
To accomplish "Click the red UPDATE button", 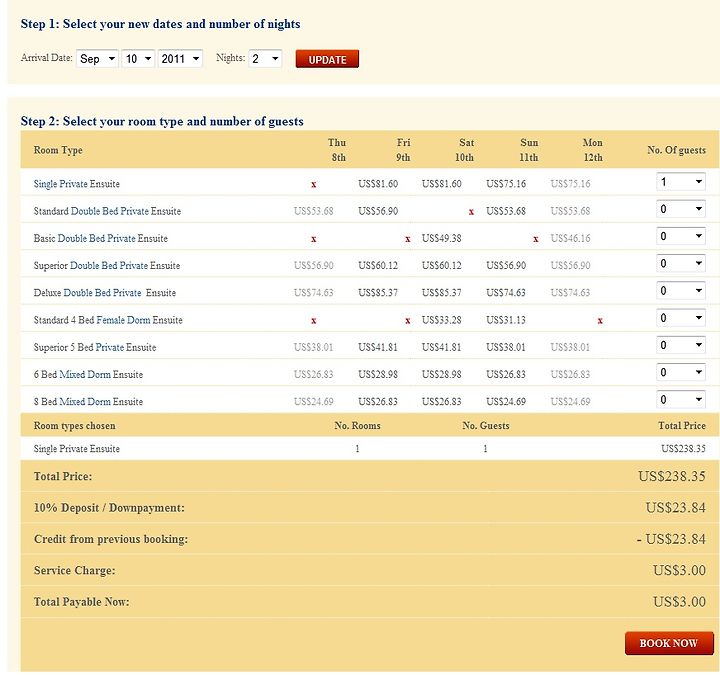I will click(x=327, y=59).
